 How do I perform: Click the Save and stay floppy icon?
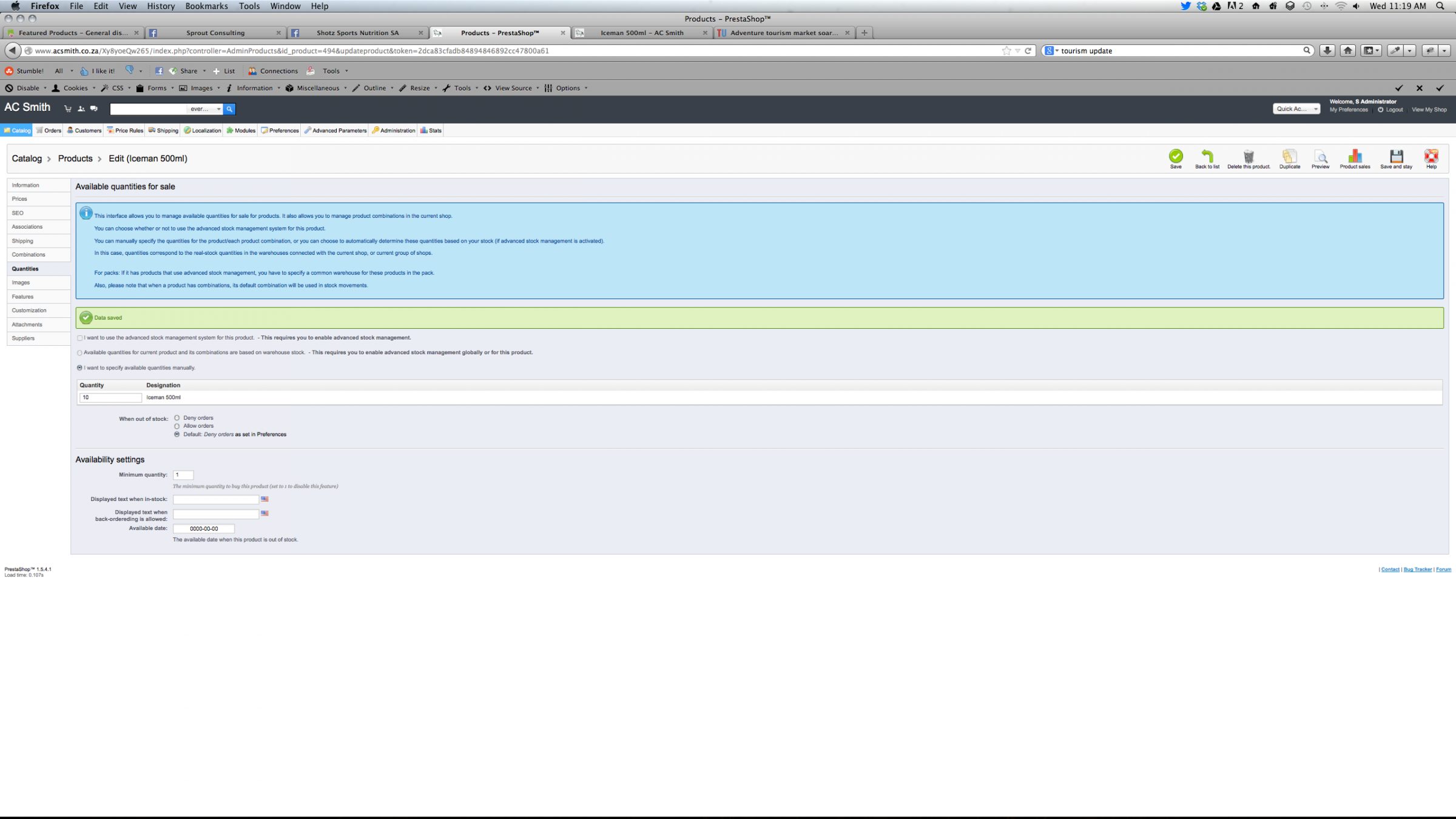pos(1396,157)
